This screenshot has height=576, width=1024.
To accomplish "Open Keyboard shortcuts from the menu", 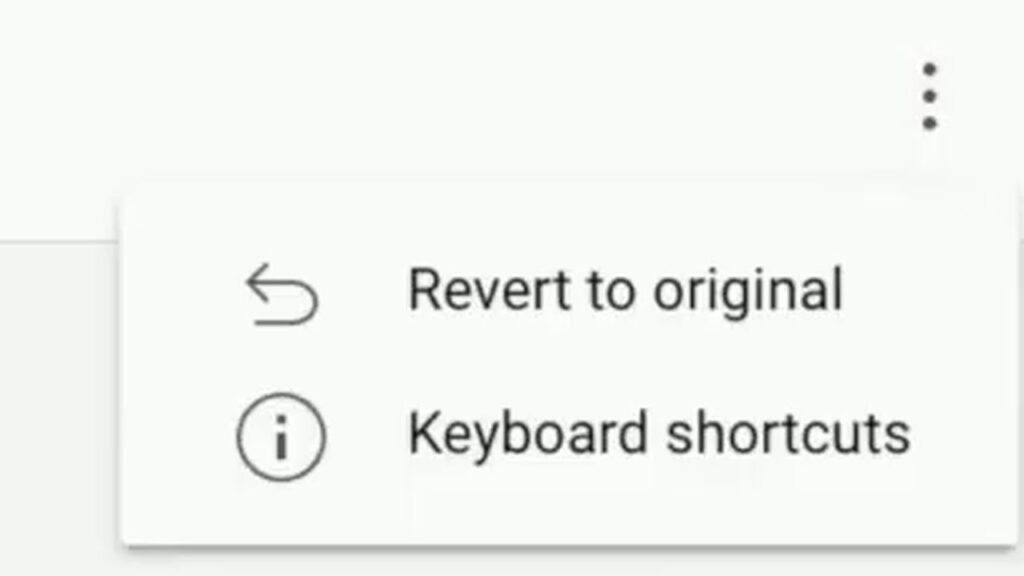I will point(567,435).
